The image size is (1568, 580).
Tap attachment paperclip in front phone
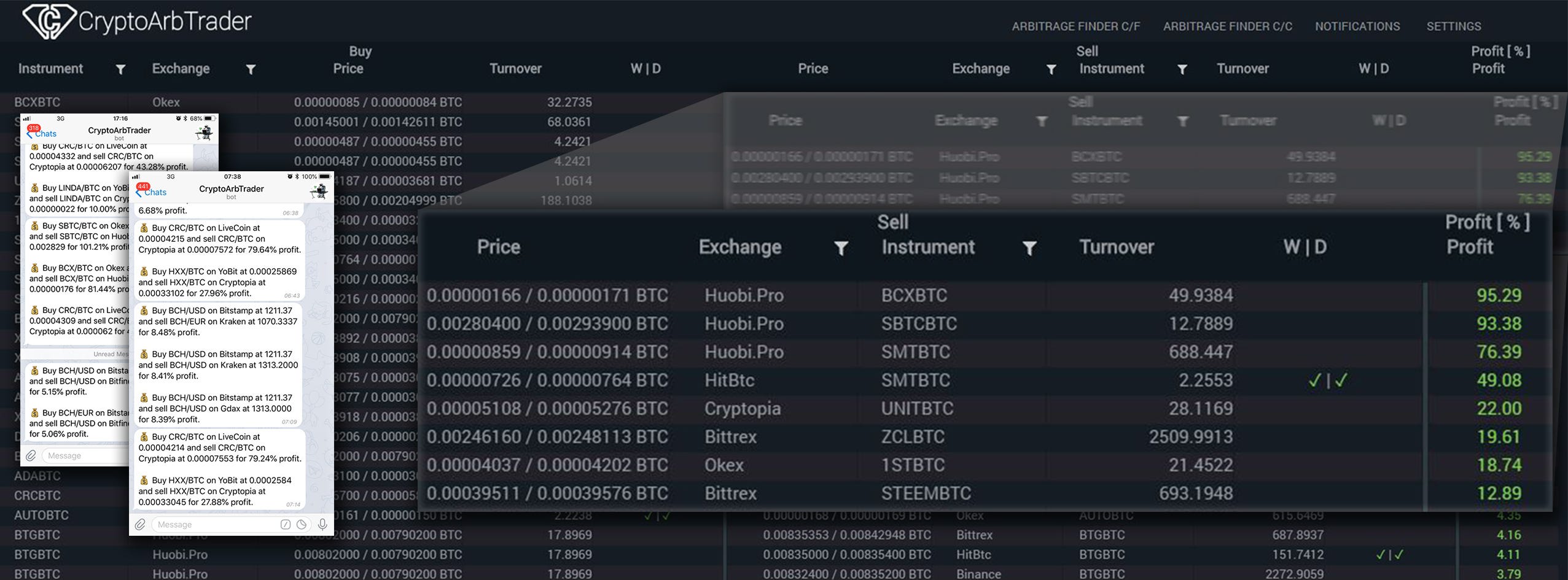(141, 524)
